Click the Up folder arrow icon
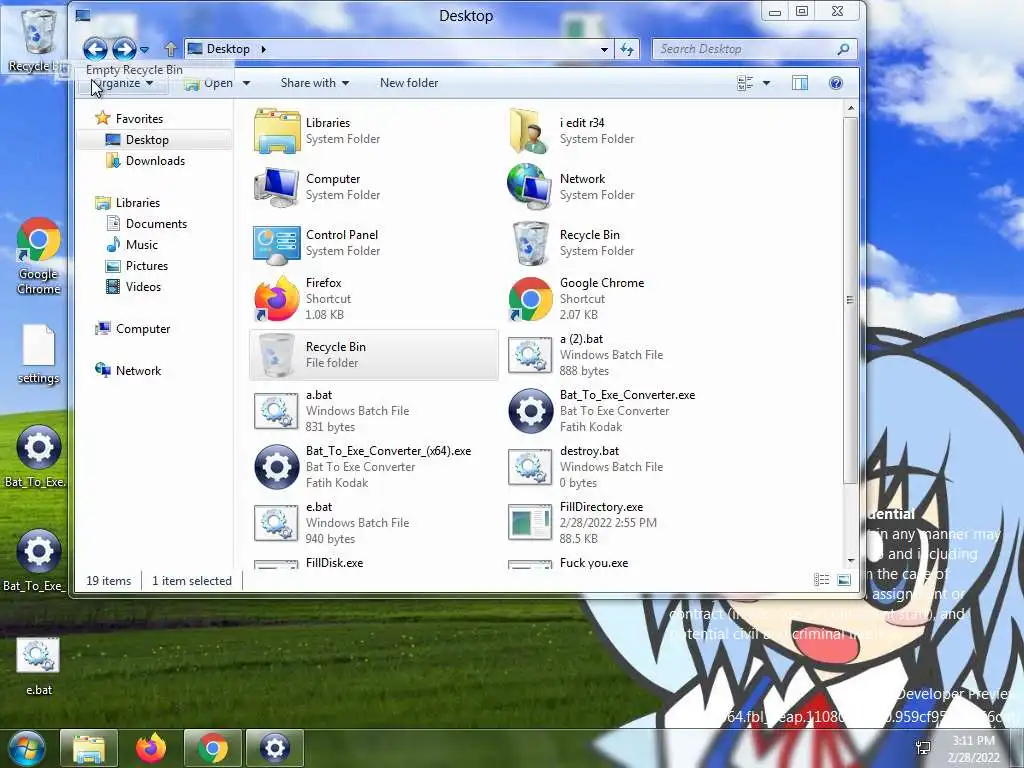The image size is (1024, 768). tap(170, 49)
